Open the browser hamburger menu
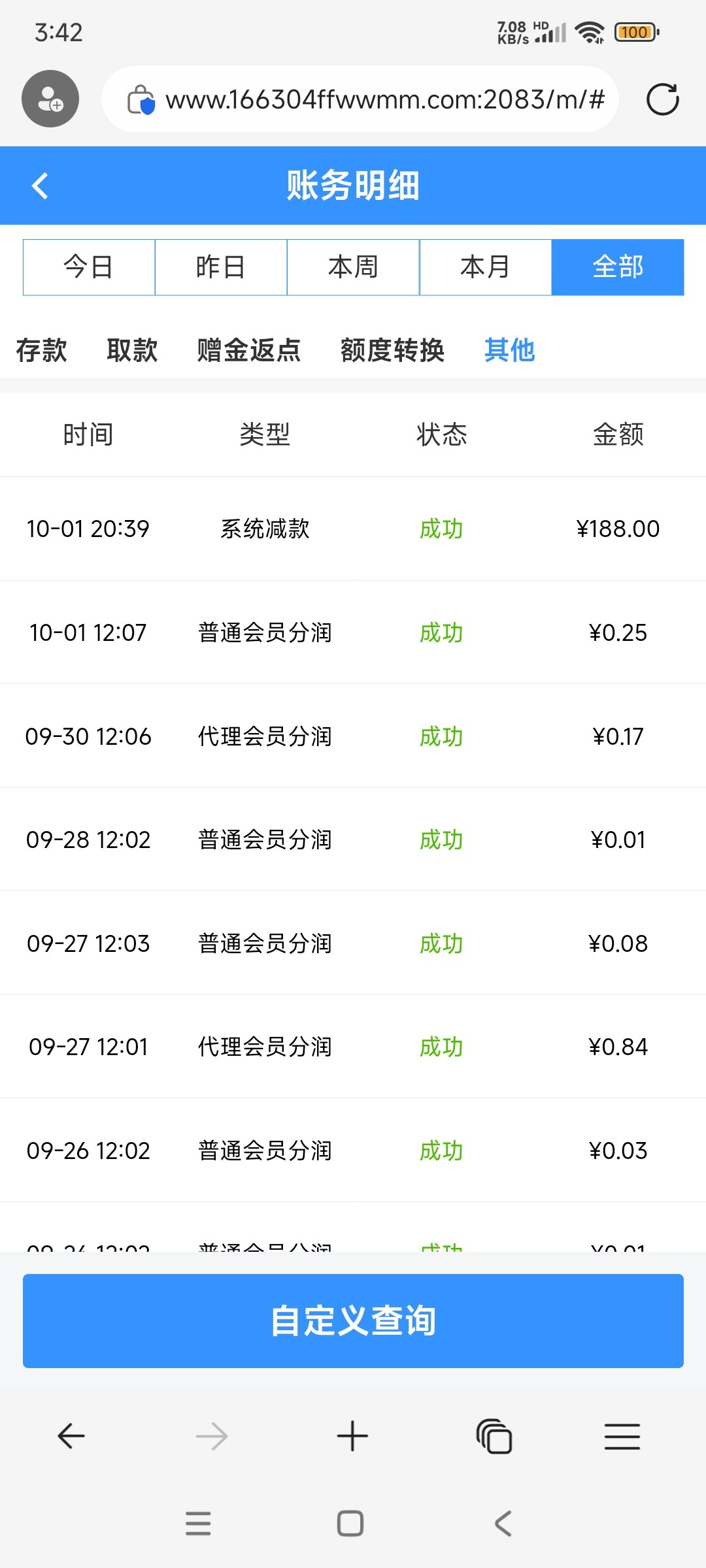Image resolution: width=706 pixels, height=1568 pixels. click(622, 1436)
